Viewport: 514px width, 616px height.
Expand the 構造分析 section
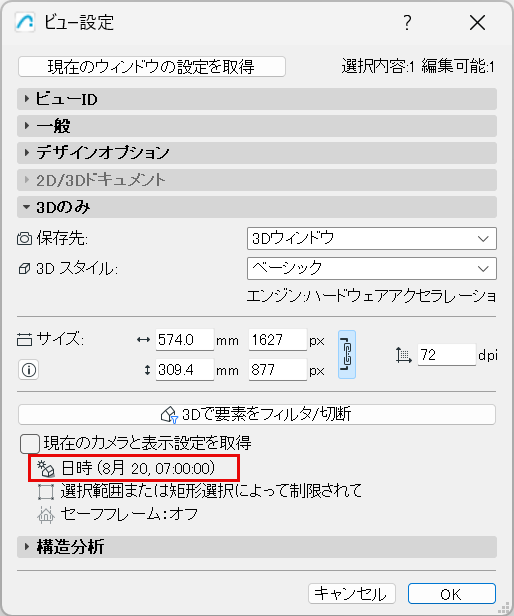pyautogui.click(x=257, y=547)
